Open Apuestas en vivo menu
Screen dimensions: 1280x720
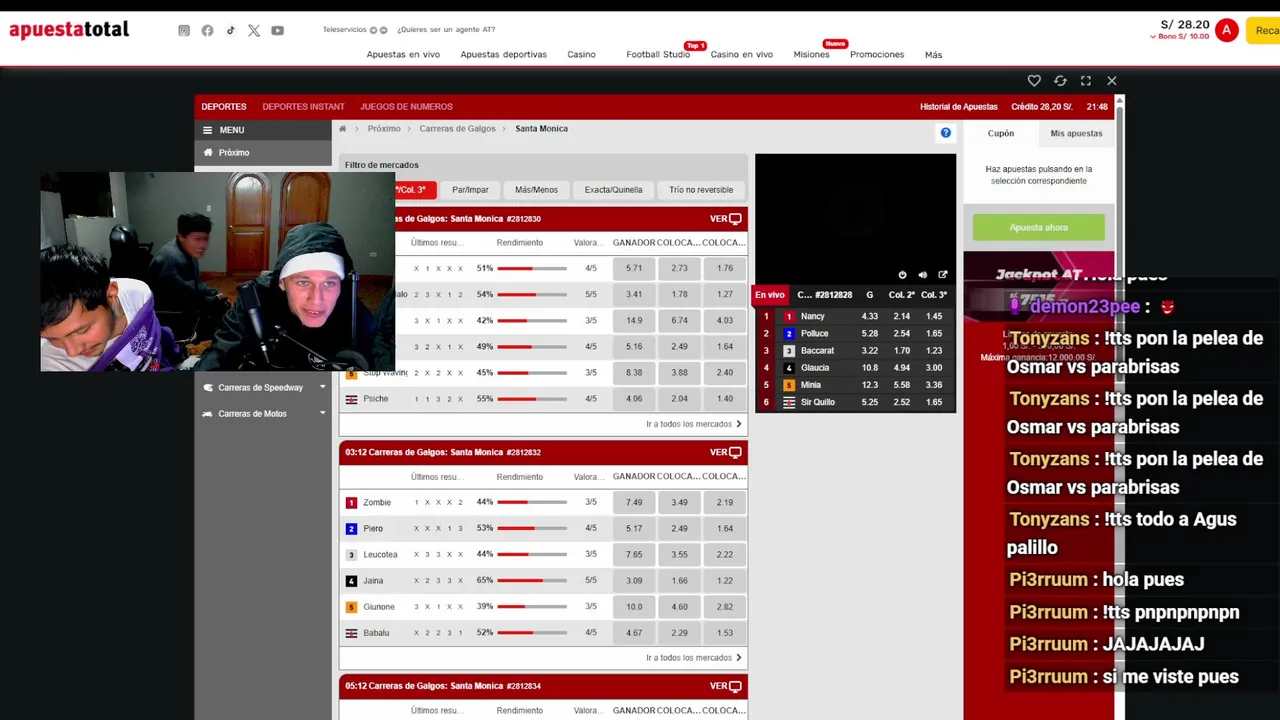tap(403, 55)
